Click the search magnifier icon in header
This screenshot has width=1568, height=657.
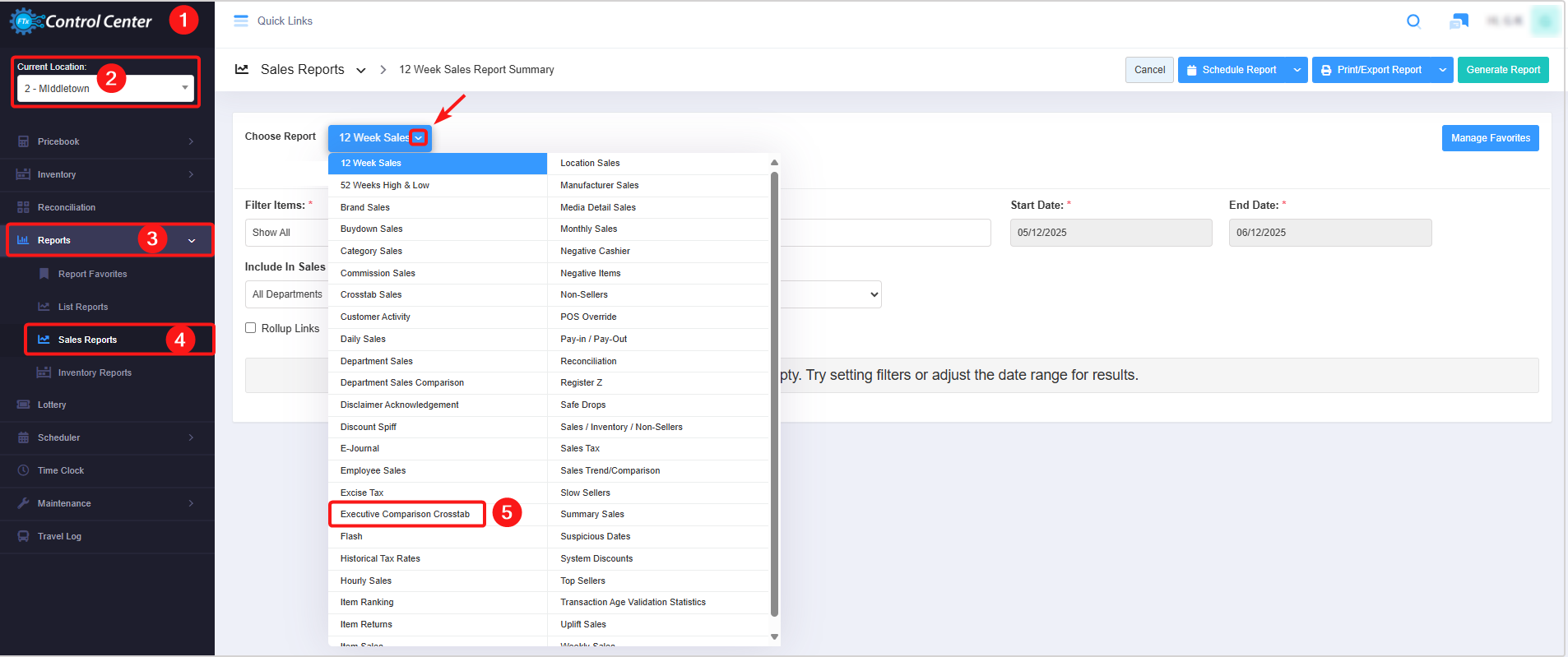(1413, 21)
